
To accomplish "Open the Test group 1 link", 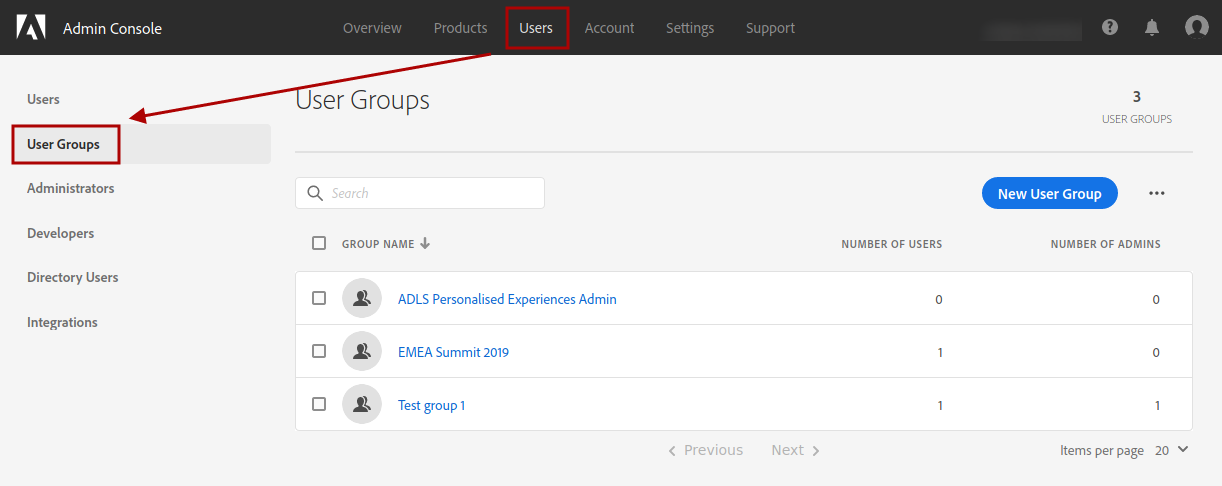I will [431, 405].
